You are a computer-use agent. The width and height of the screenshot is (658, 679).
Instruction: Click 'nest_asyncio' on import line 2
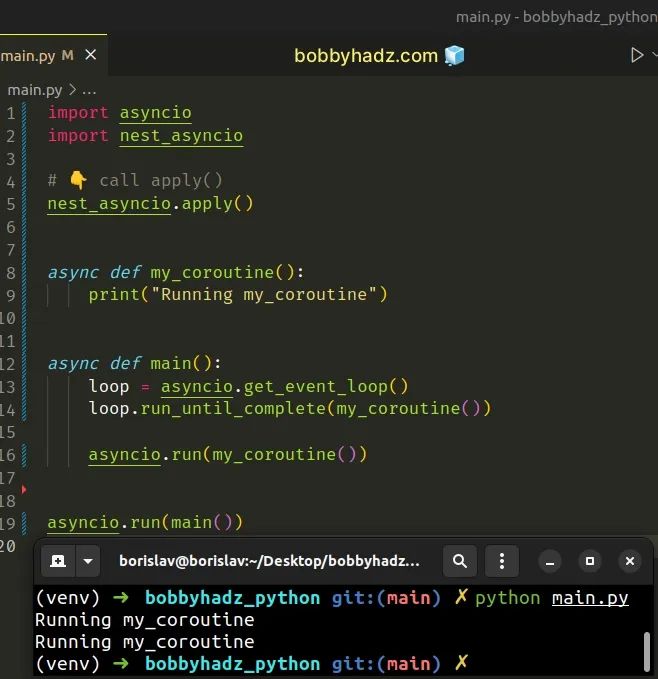pos(181,136)
